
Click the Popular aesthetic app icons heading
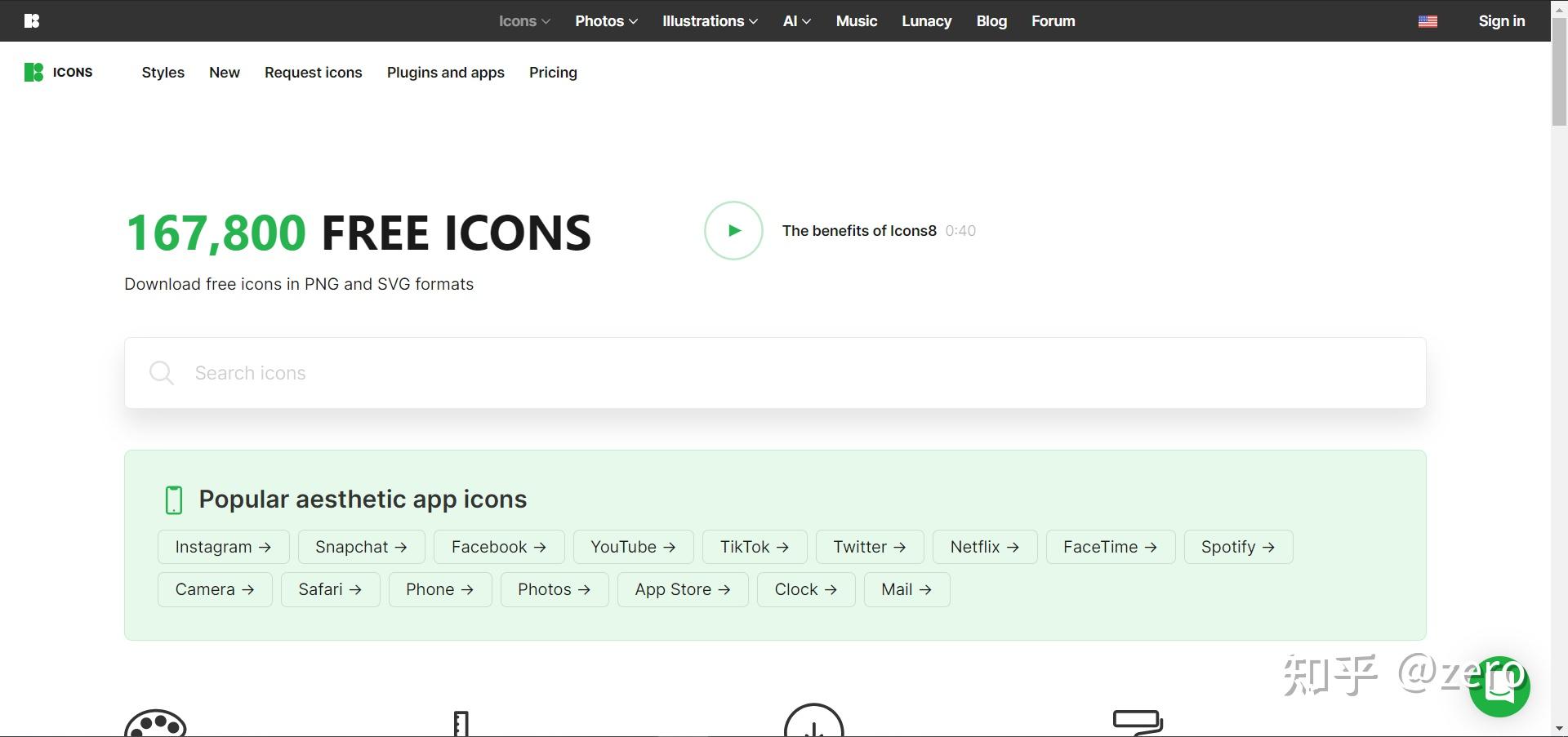pos(363,499)
